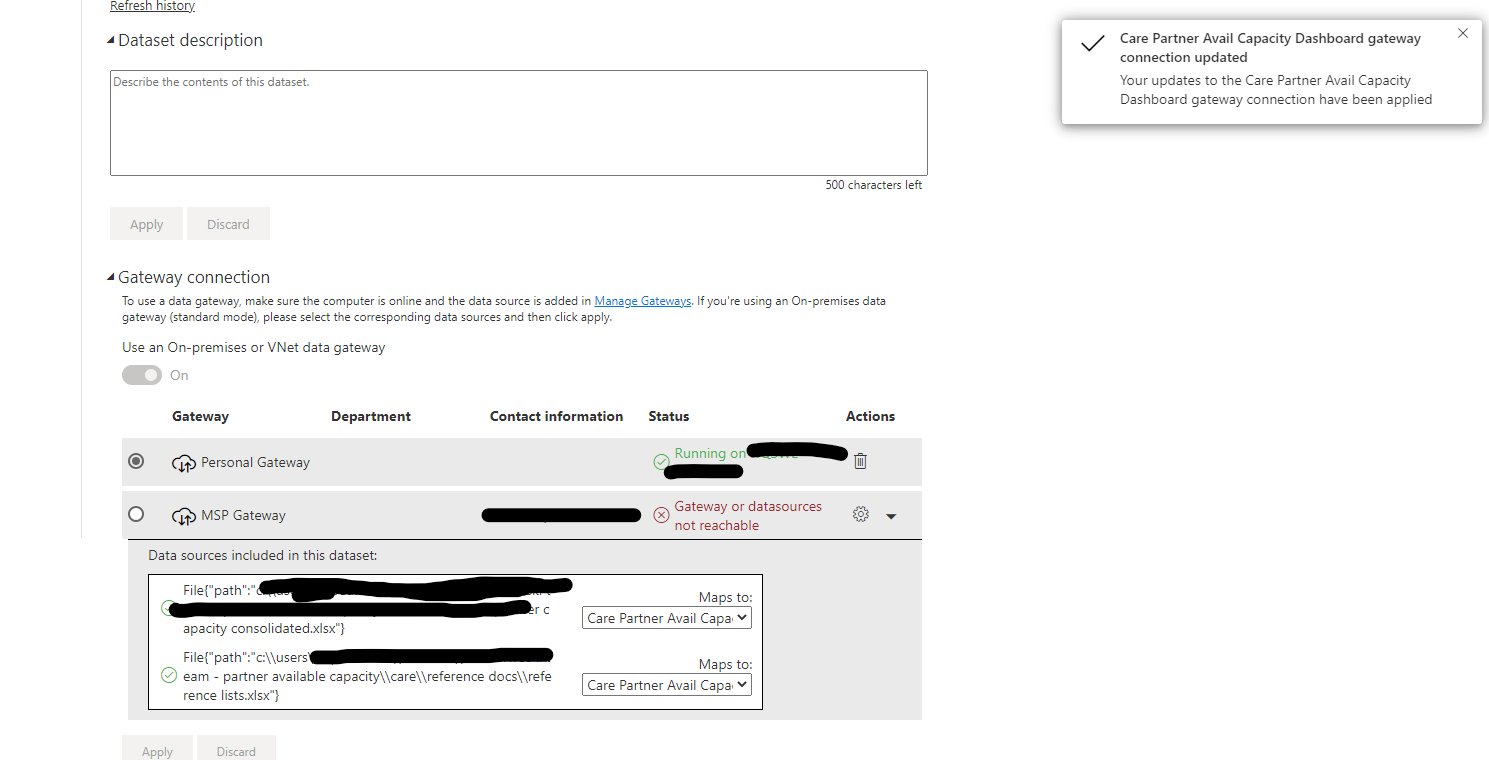
Task: Open Maps to dropdown for capacity consolidated.xlsx
Action: 667,618
